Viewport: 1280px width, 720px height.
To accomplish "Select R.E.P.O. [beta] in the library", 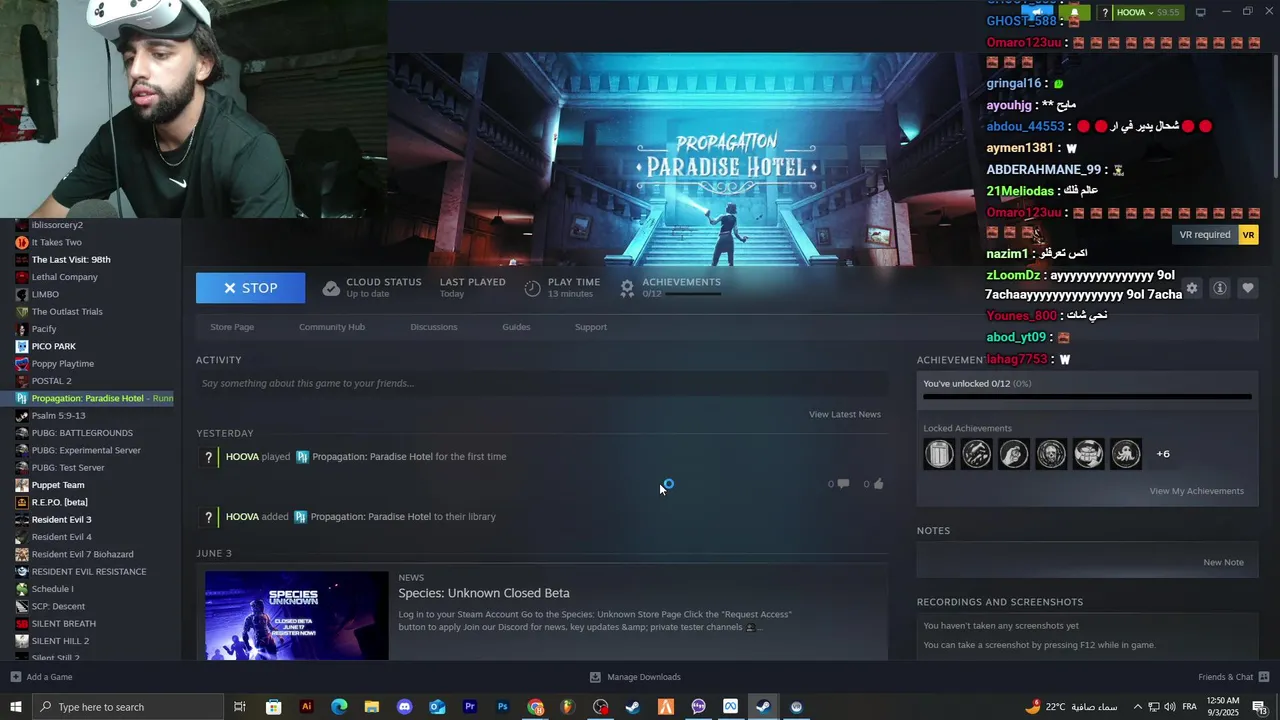I will point(59,502).
